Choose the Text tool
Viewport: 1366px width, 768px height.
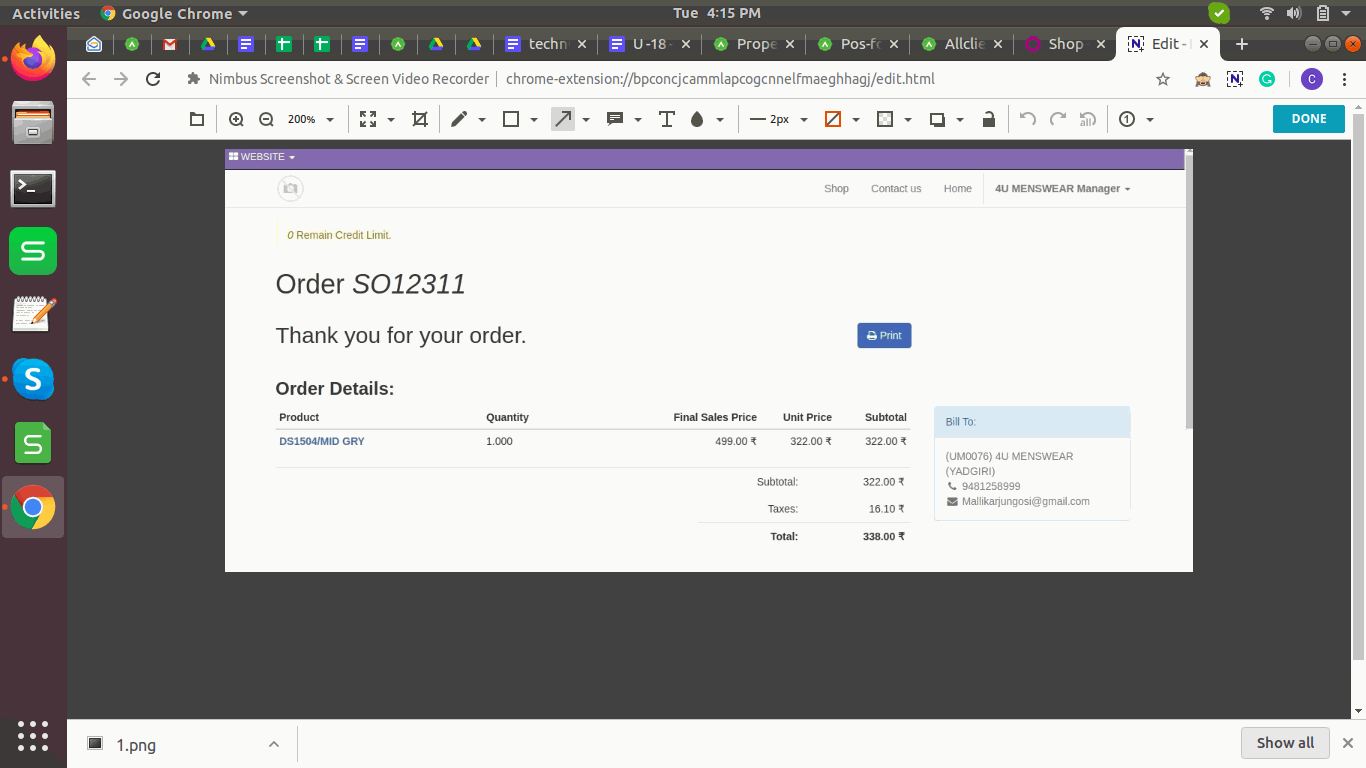(x=666, y=119)
